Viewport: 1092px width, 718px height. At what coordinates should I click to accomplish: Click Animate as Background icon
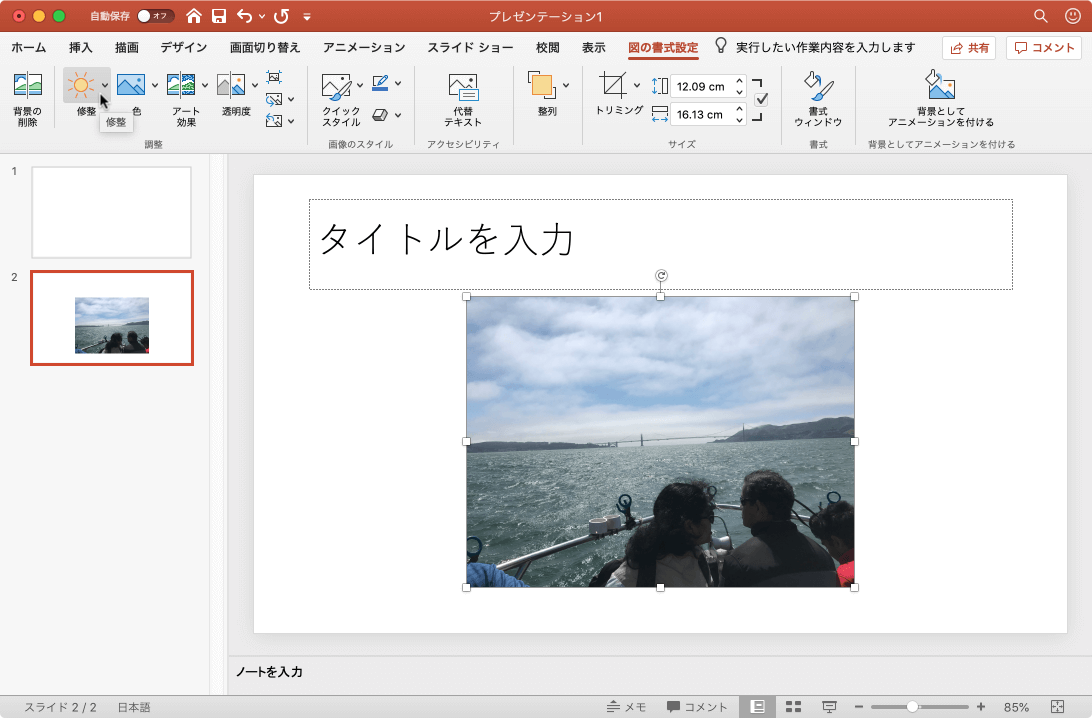[940, 87]
